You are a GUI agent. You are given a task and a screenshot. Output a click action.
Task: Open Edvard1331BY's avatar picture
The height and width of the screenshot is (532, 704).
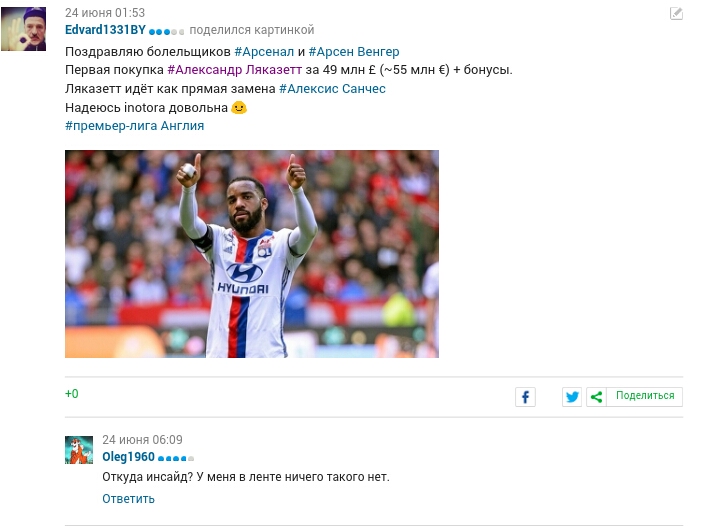[23, 29]
